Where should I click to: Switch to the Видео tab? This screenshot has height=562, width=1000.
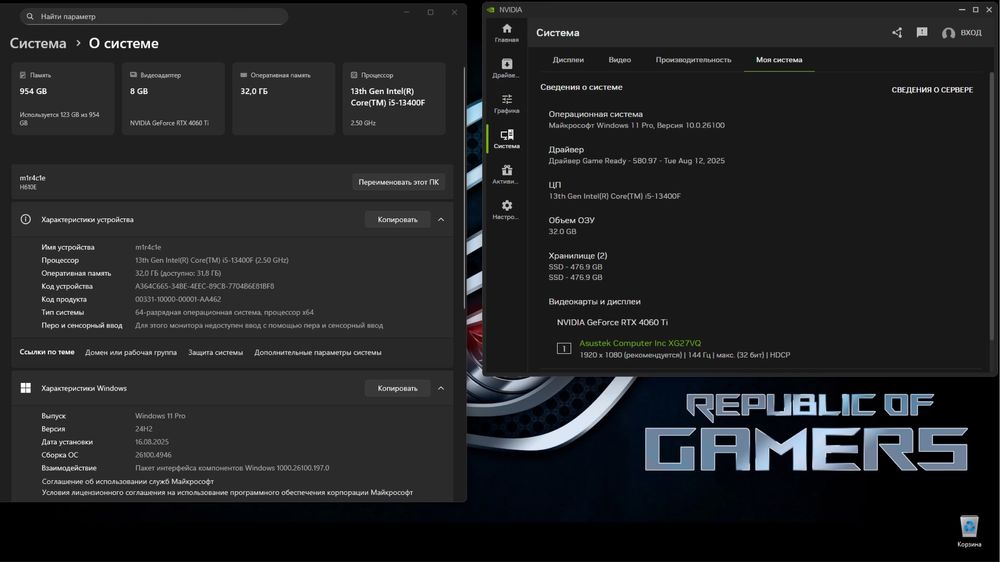pos(619,60)
